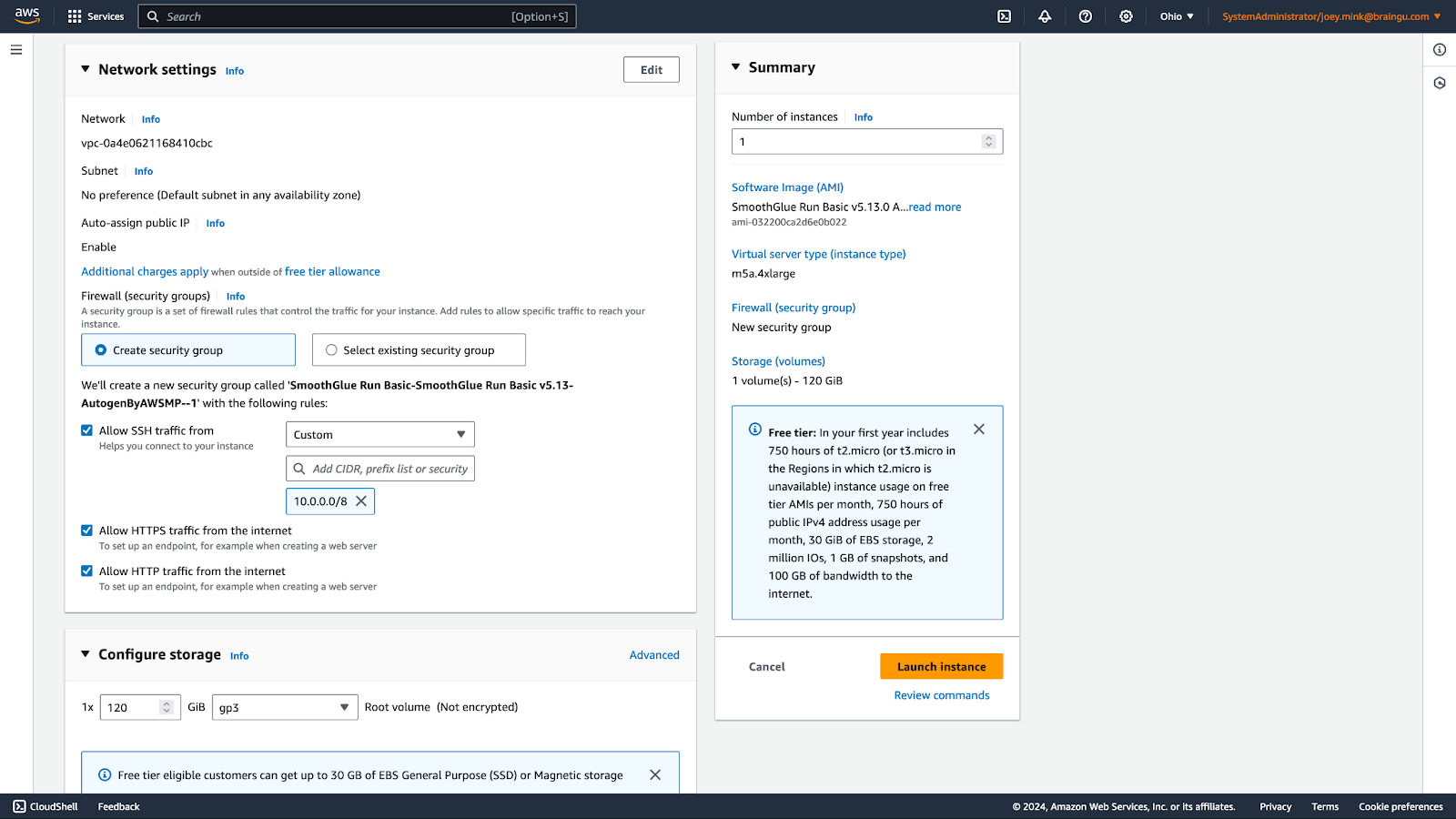Open the gp3 volume type dropdown
Screen dimensions: 1456x819
pos(285,708)
